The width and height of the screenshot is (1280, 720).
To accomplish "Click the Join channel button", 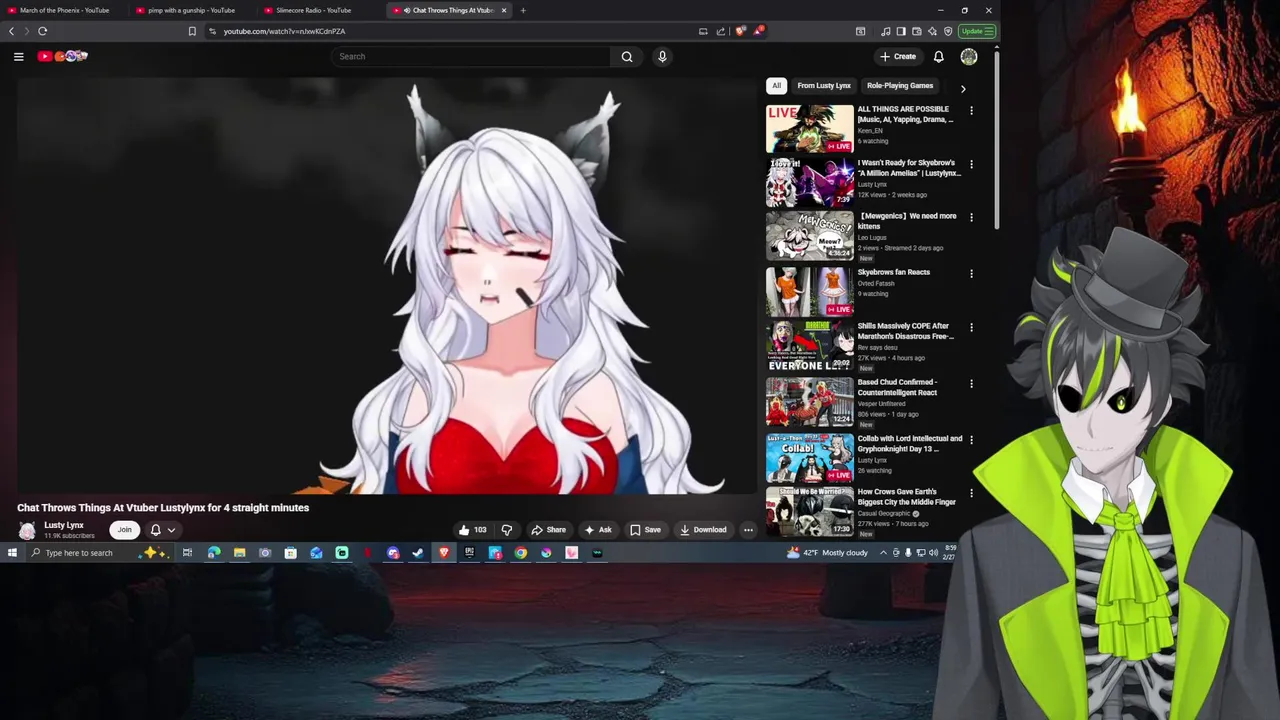I will (124, 530).
